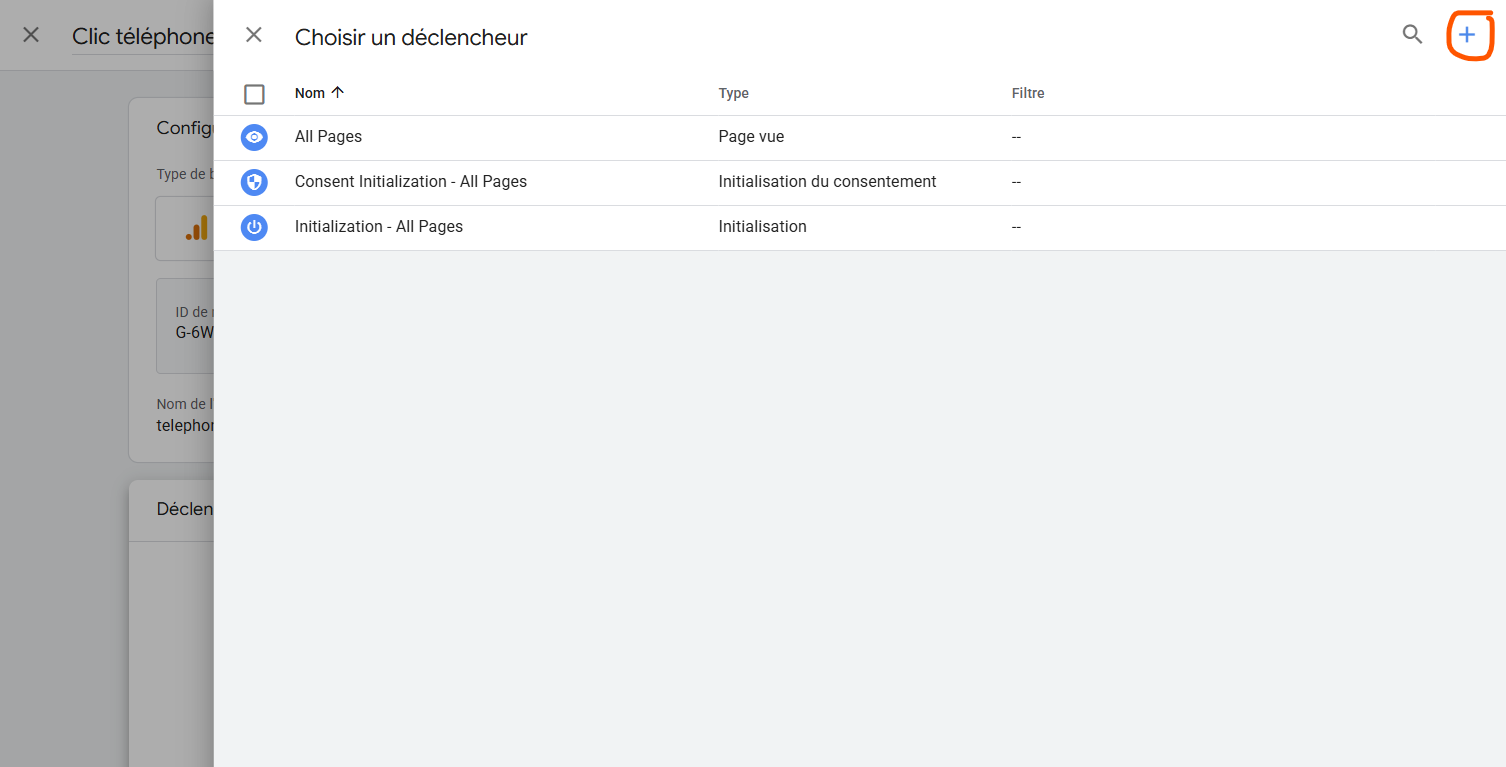Click the shield icon for Consent Initialization
This screenshot has height=767, width=1506.
point(254,182)
